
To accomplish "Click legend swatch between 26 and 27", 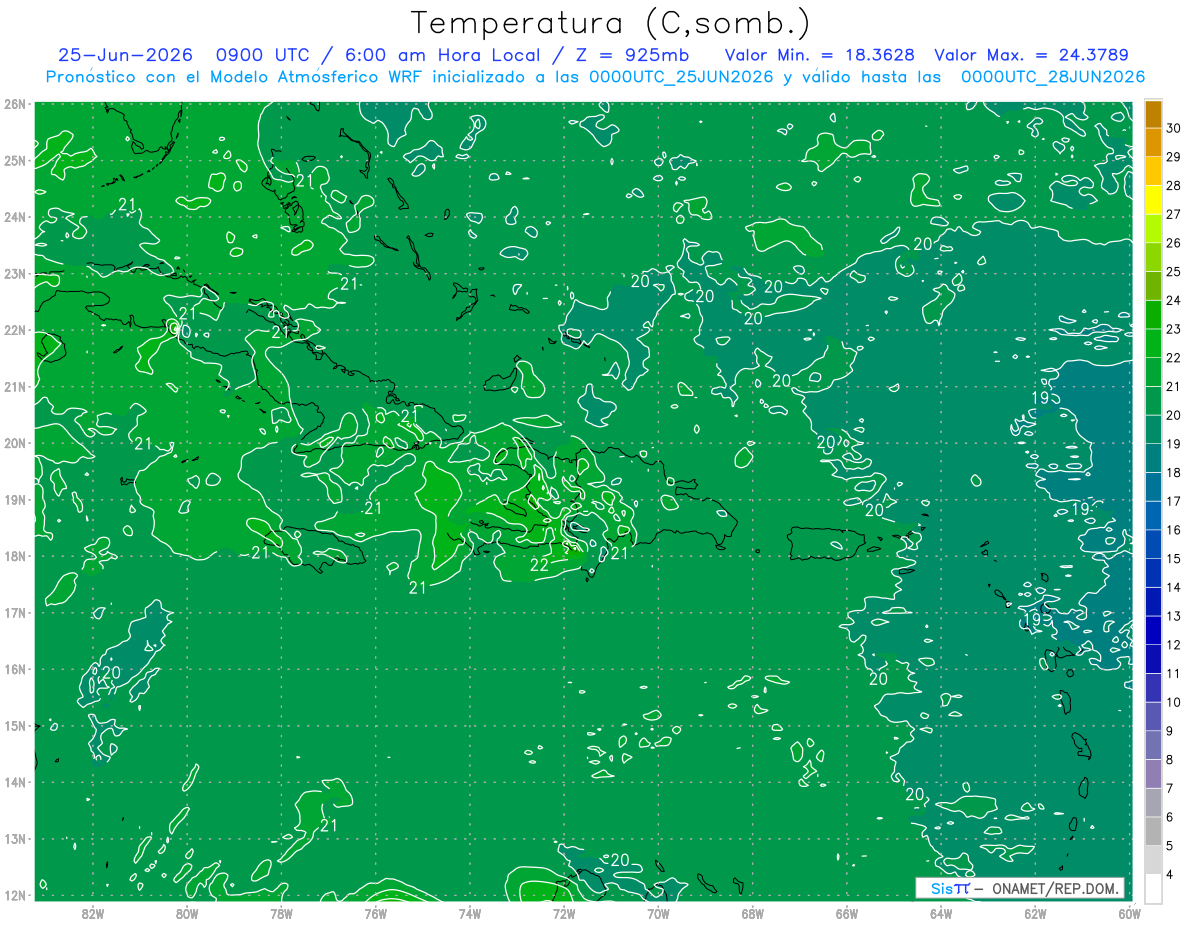I will tap(1153, 230).
